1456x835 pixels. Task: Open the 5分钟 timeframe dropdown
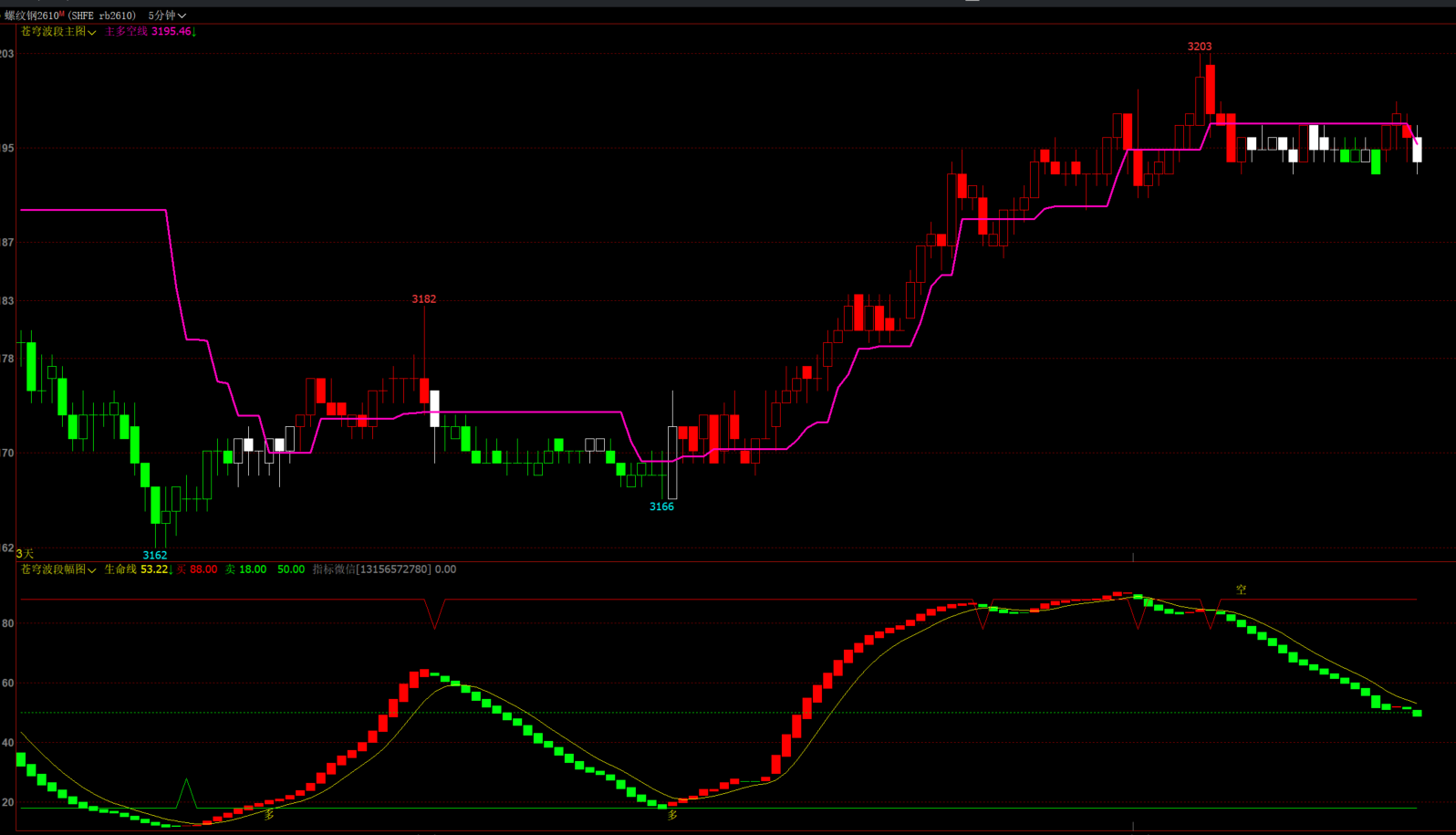(x=167, y=16)
